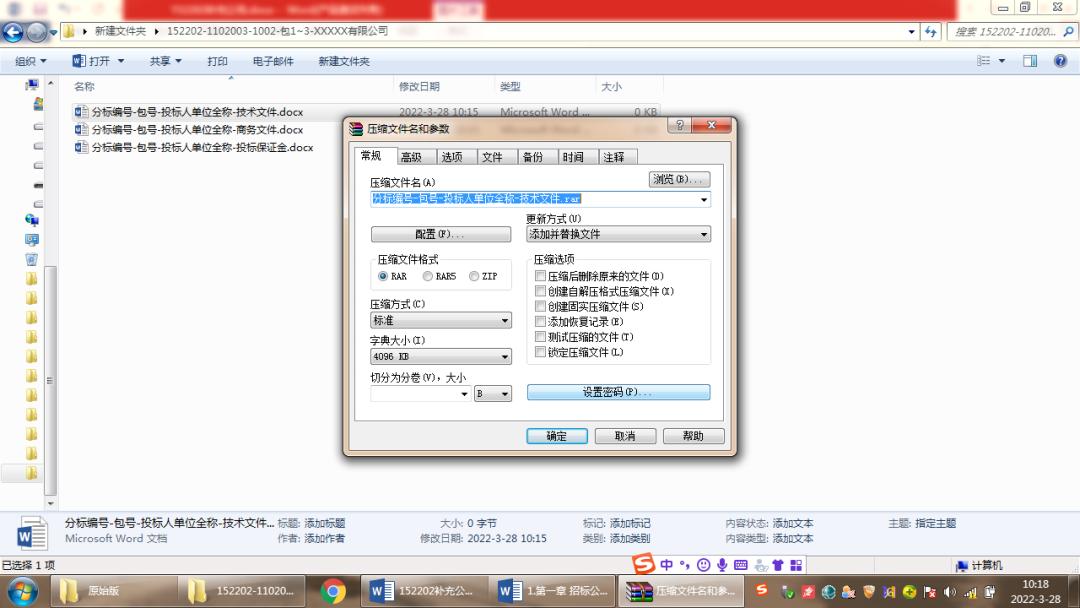Click the volume speaker icon in system tray
1080x608 pixels.
950,591
